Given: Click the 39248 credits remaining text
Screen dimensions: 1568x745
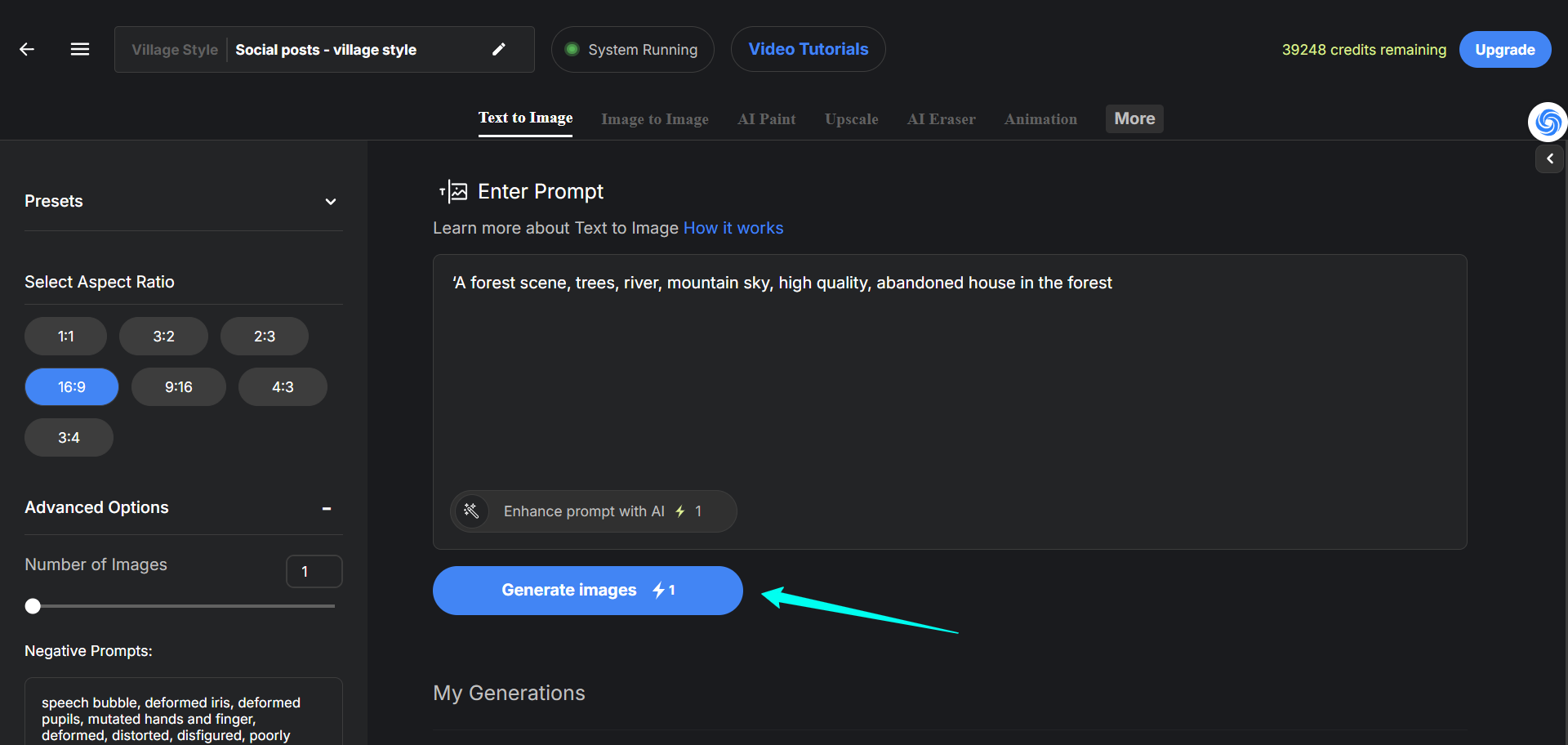Looking at the screenshot, I should (x=1364, y=50).
